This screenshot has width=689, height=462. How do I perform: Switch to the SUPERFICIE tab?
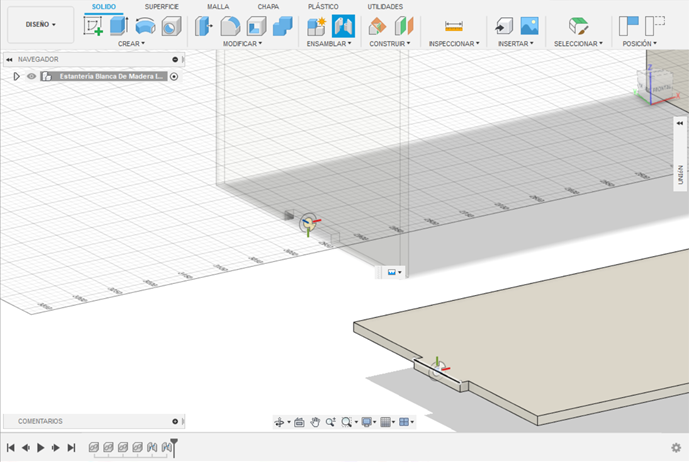click(x=162, y=7)
